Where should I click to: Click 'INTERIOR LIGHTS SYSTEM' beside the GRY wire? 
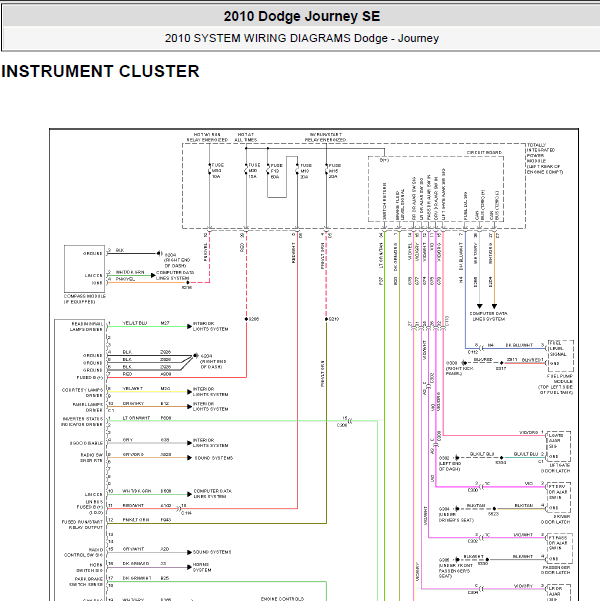pos(210,443)
